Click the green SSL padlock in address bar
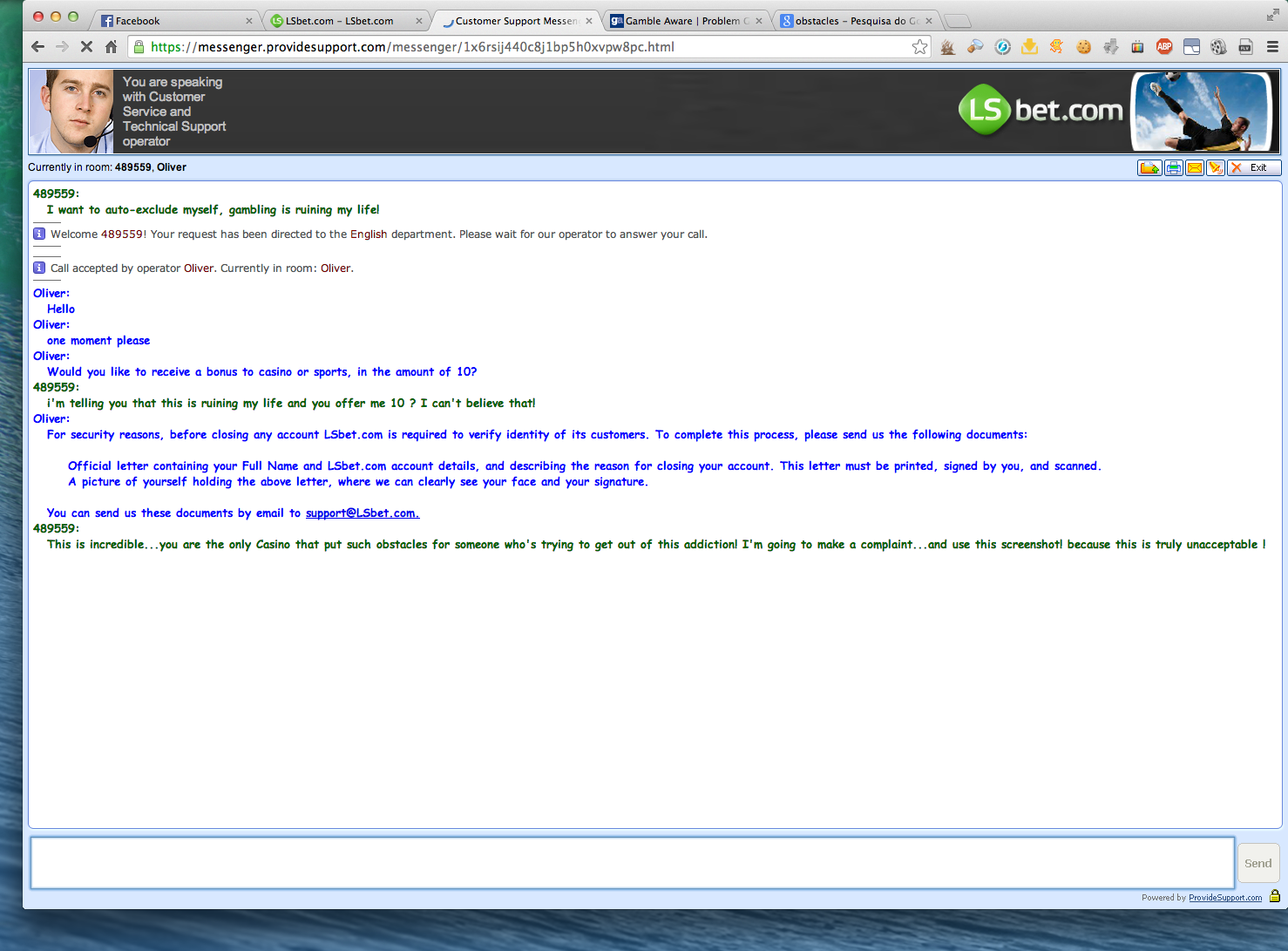This screenshot has width=1288, height=951. [x=139, y=47]
